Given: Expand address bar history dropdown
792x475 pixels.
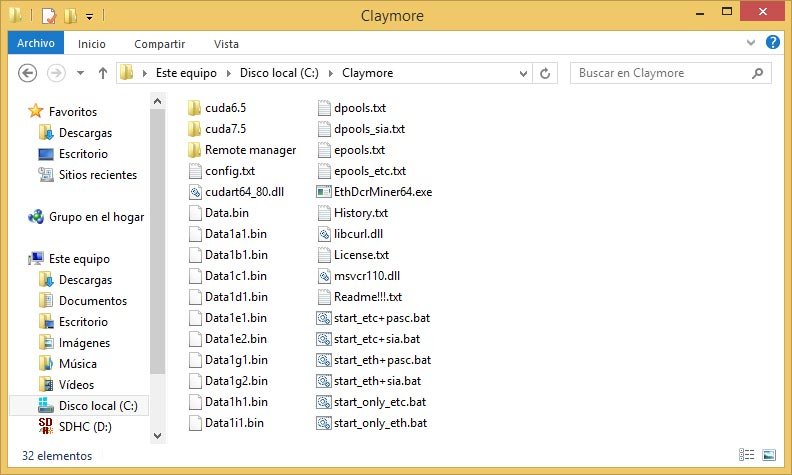Looking at the screenshot, I should coord(523,73).
